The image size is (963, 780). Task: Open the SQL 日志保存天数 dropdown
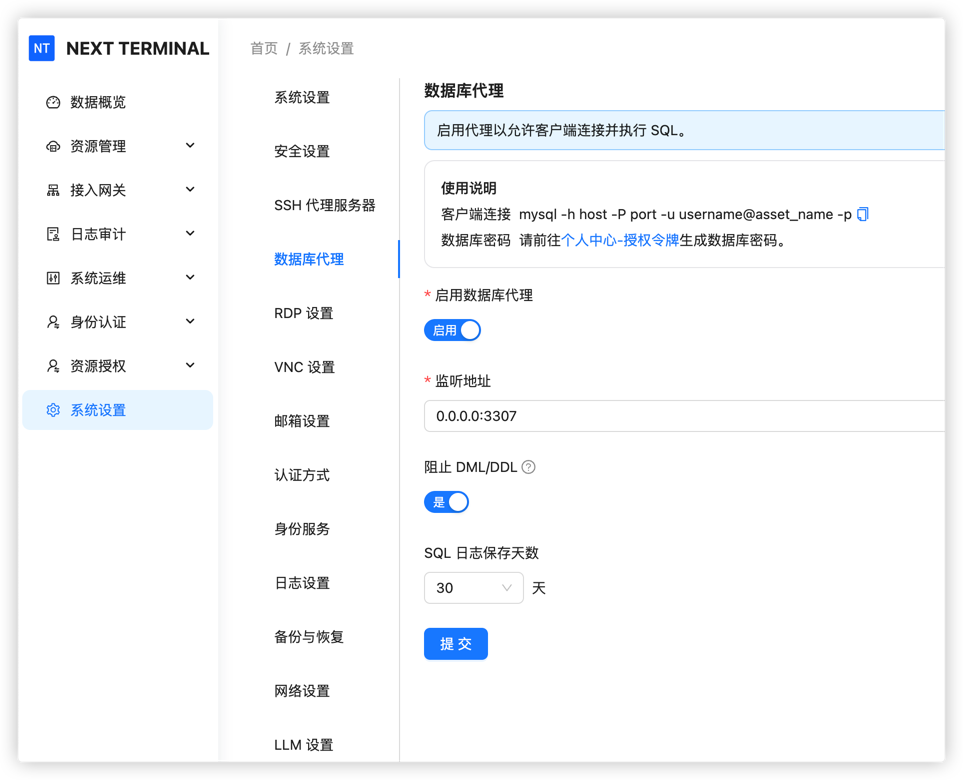[x=473, y=588]
